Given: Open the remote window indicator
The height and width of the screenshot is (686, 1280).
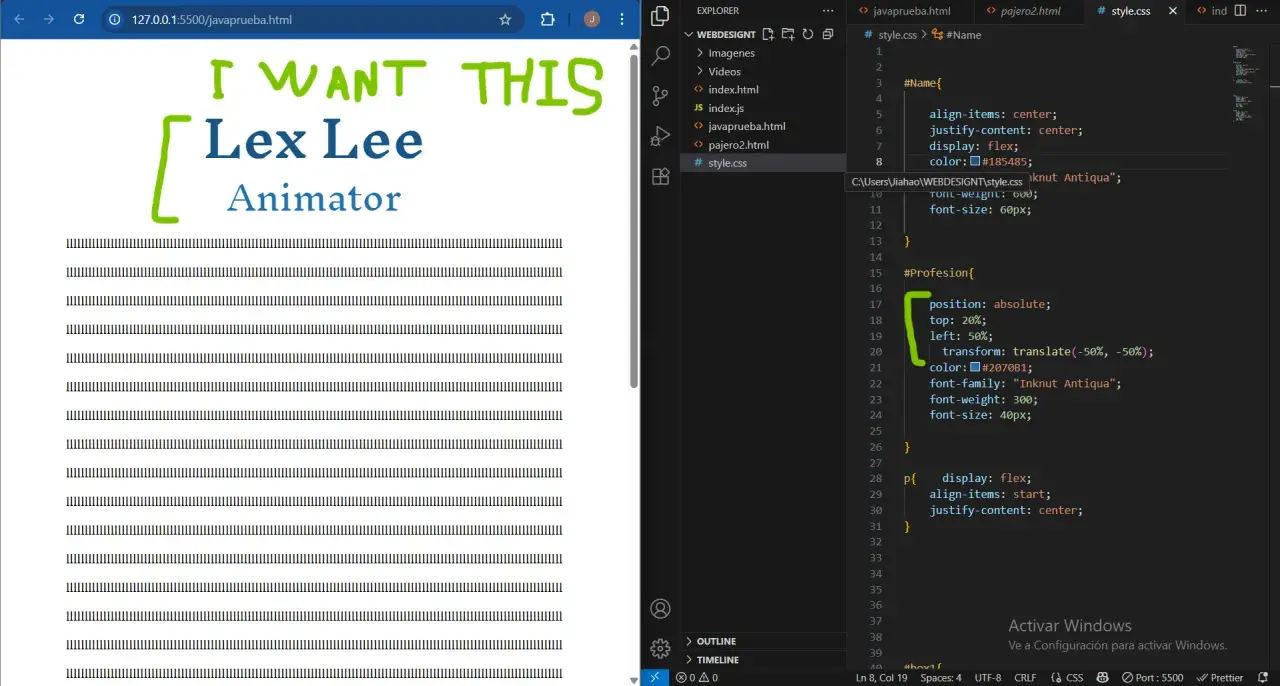Looking at the screenshot, I should coord(655,677).
